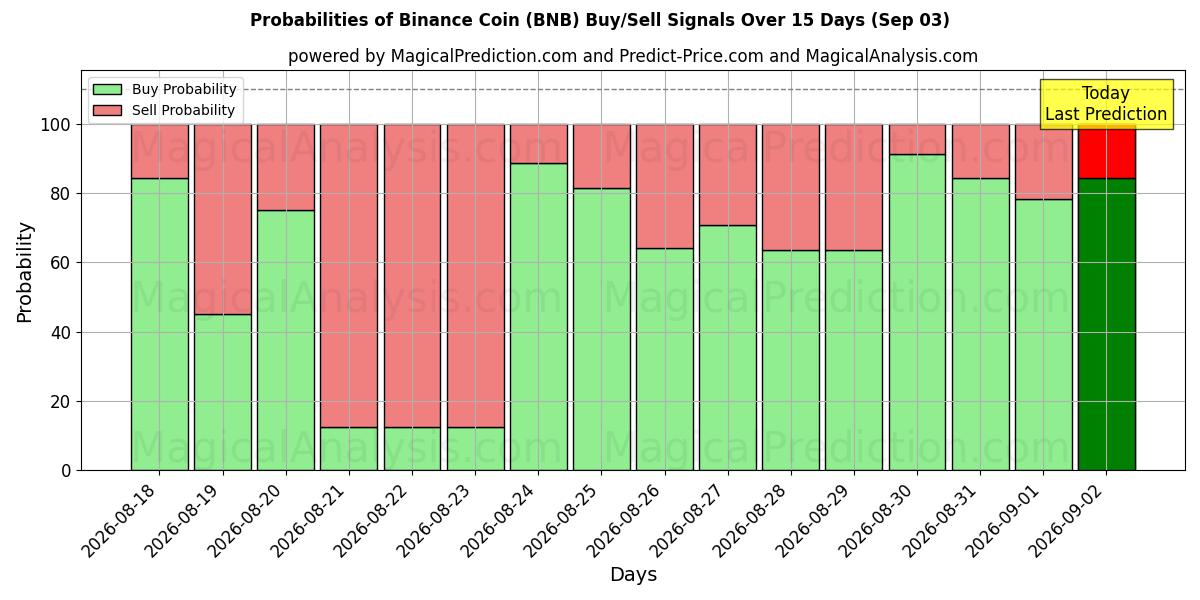This screenshot has height=600, width=1200.
Task: Click the powered by MagicalPrediction.com subtitle
Action: pyautogui.click(x=633, y=56)
